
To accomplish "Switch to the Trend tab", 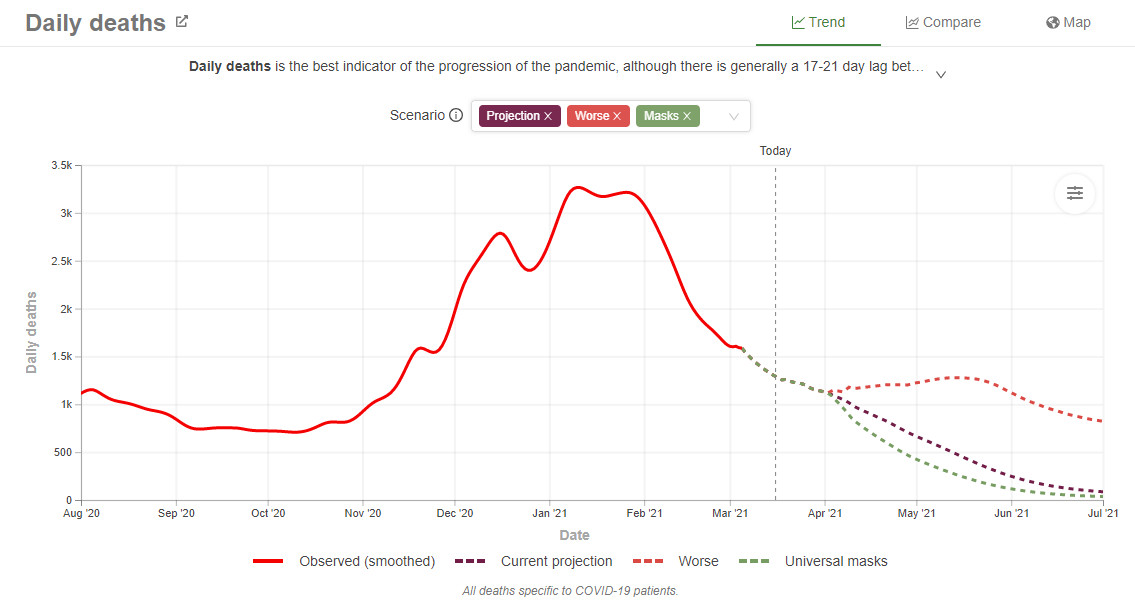I will point(818,22).
